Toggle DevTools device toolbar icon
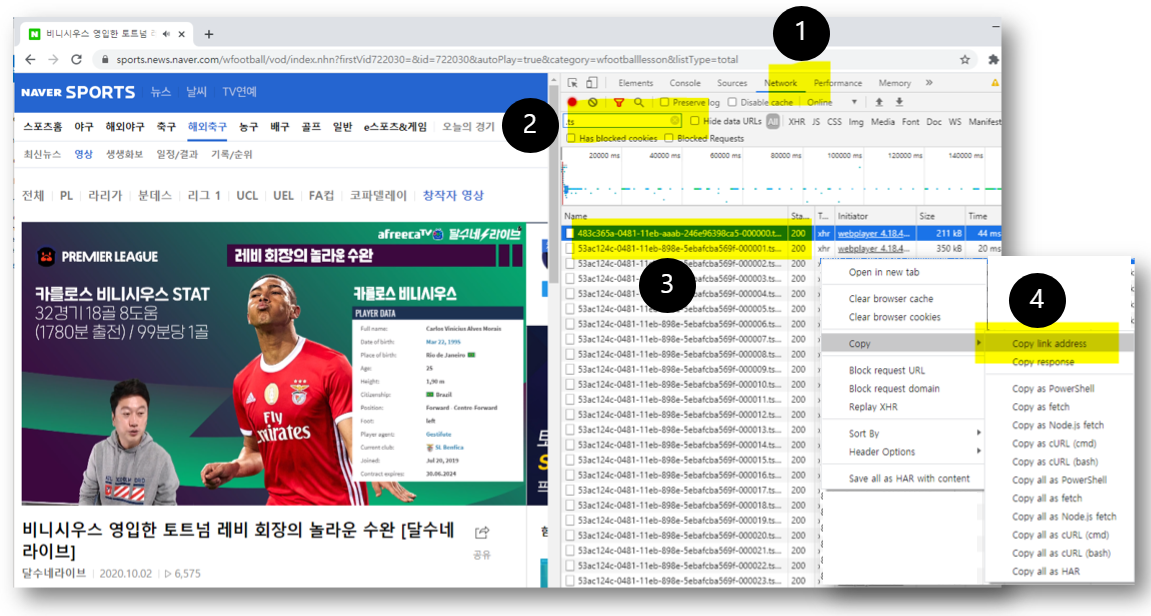The image size is (1151, 616). coord(592,83)
